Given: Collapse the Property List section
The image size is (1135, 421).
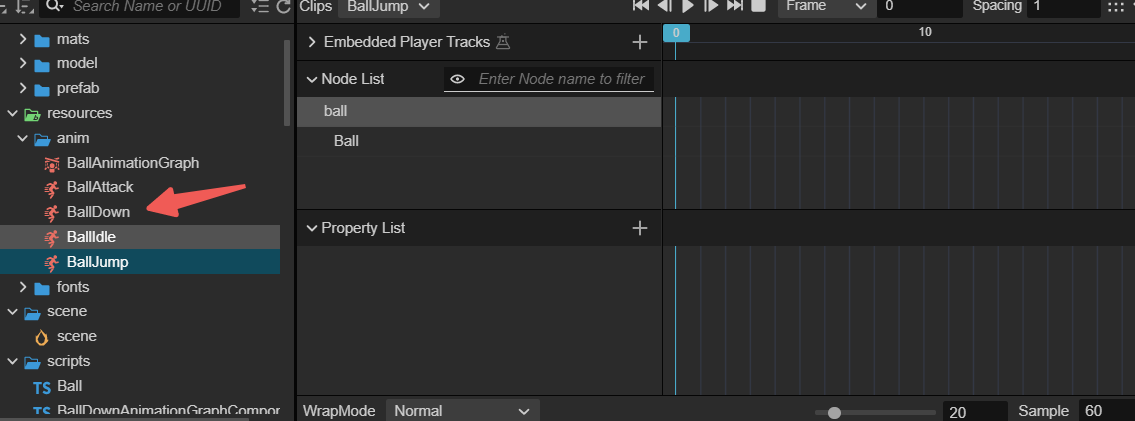Looking at the screenshot, I should pyautogui.click(x=311, y=228).
